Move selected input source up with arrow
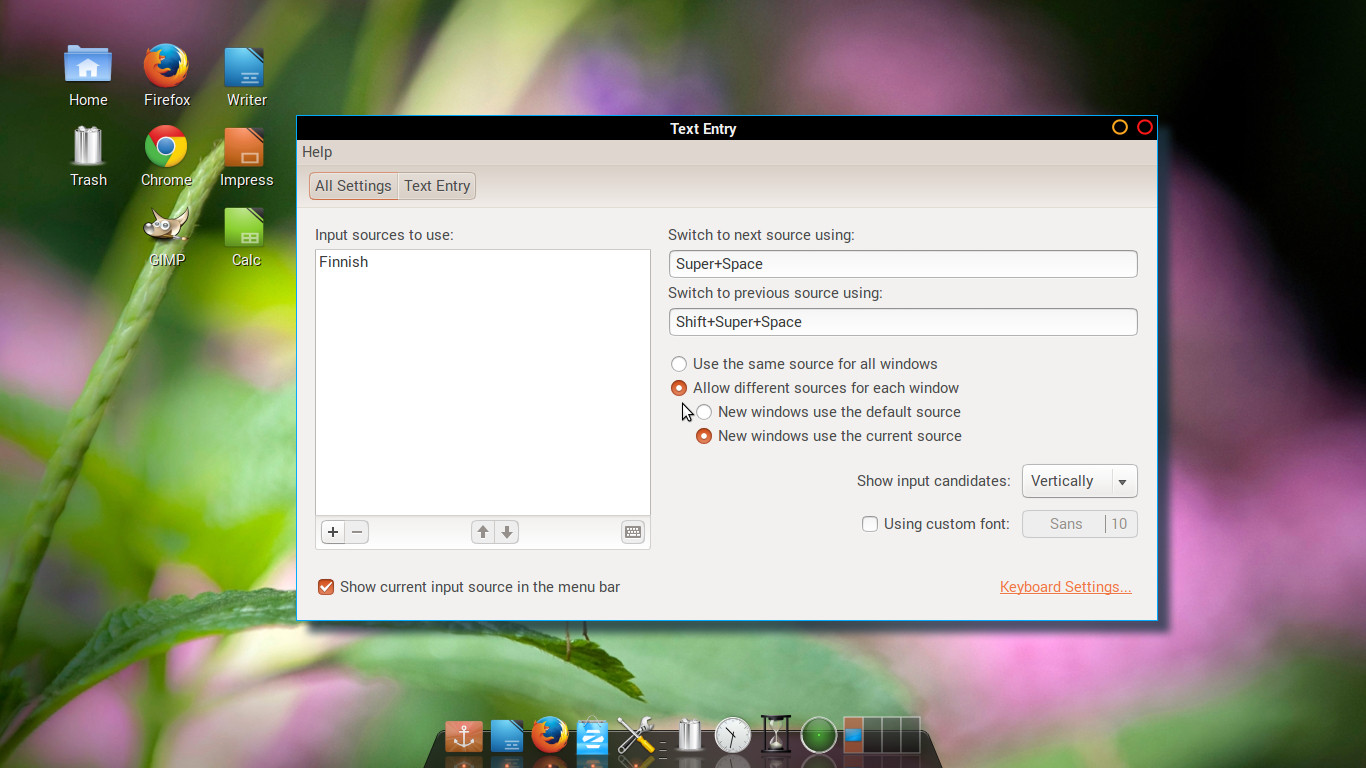Screen dimensions: 1366x768 483,532
